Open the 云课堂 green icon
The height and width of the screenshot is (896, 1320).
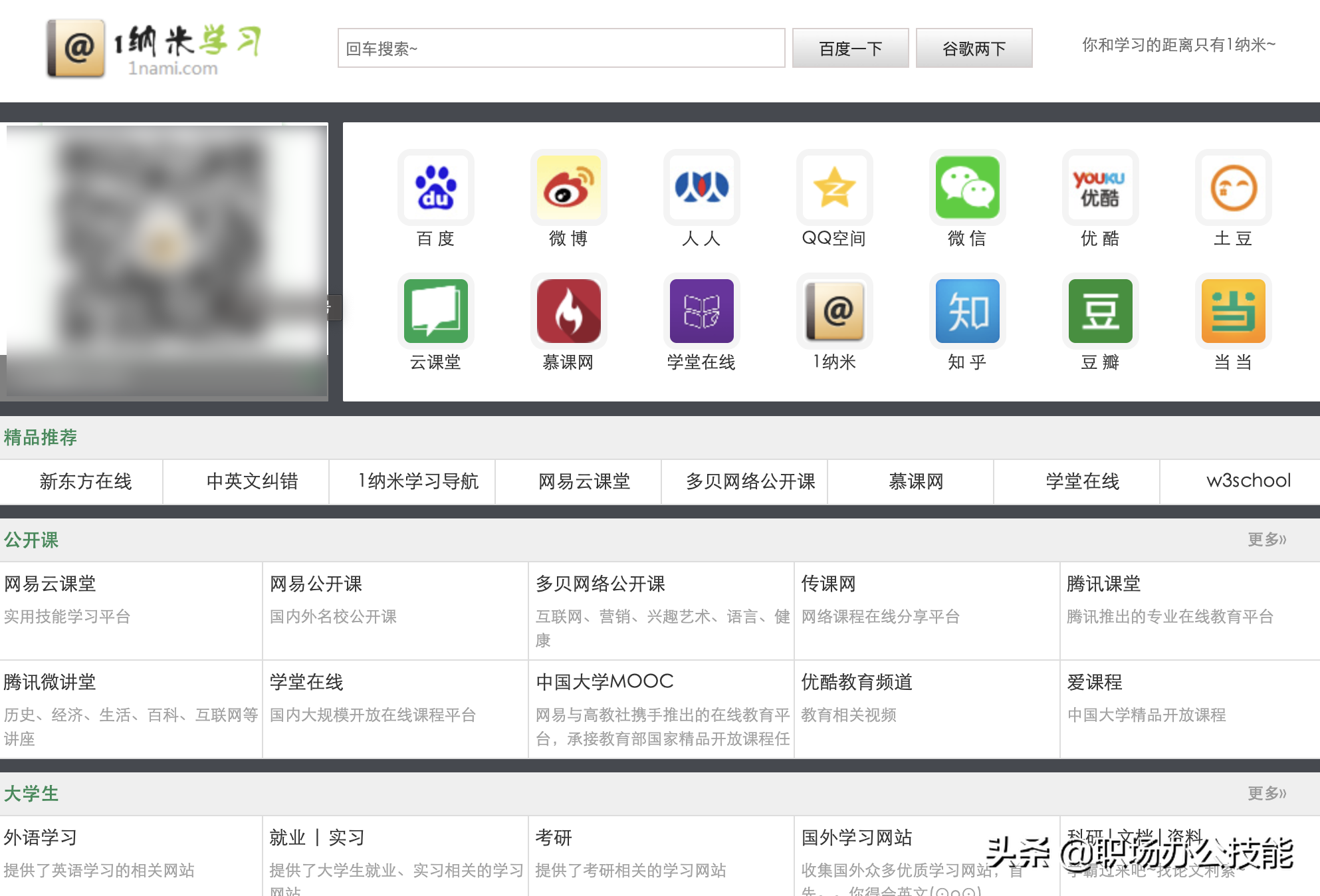coord(435,311)
